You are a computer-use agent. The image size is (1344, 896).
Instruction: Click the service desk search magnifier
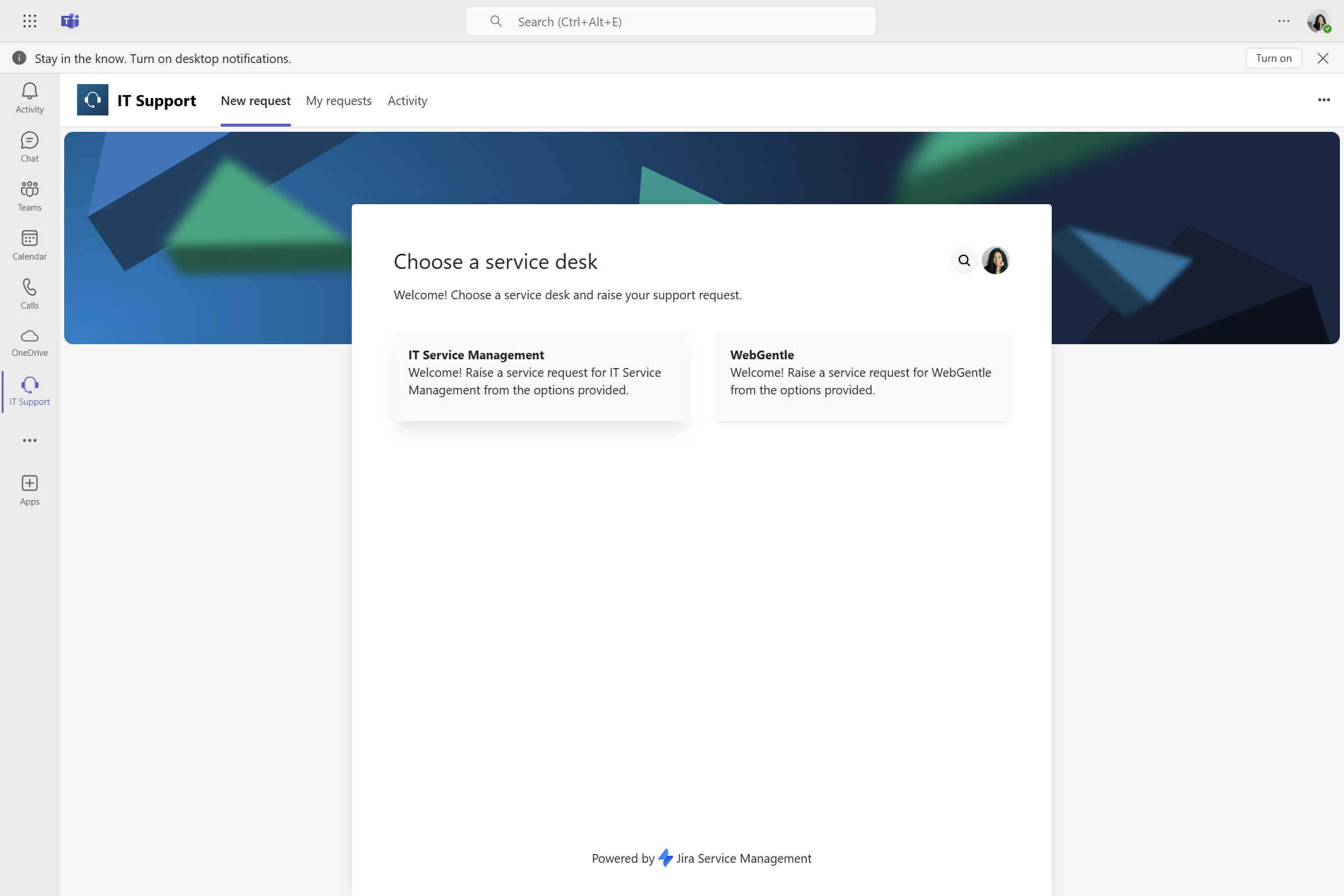(x=964, y=260)
